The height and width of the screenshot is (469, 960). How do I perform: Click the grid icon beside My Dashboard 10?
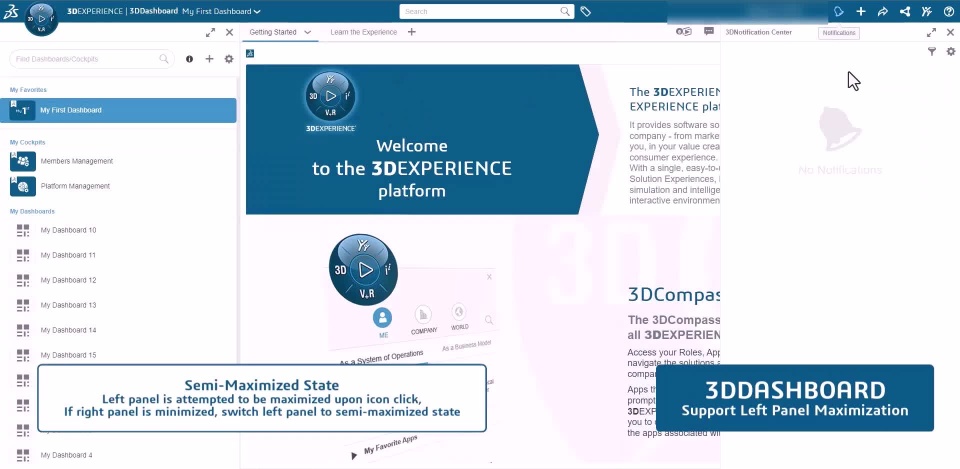click(x=23, y=230)
